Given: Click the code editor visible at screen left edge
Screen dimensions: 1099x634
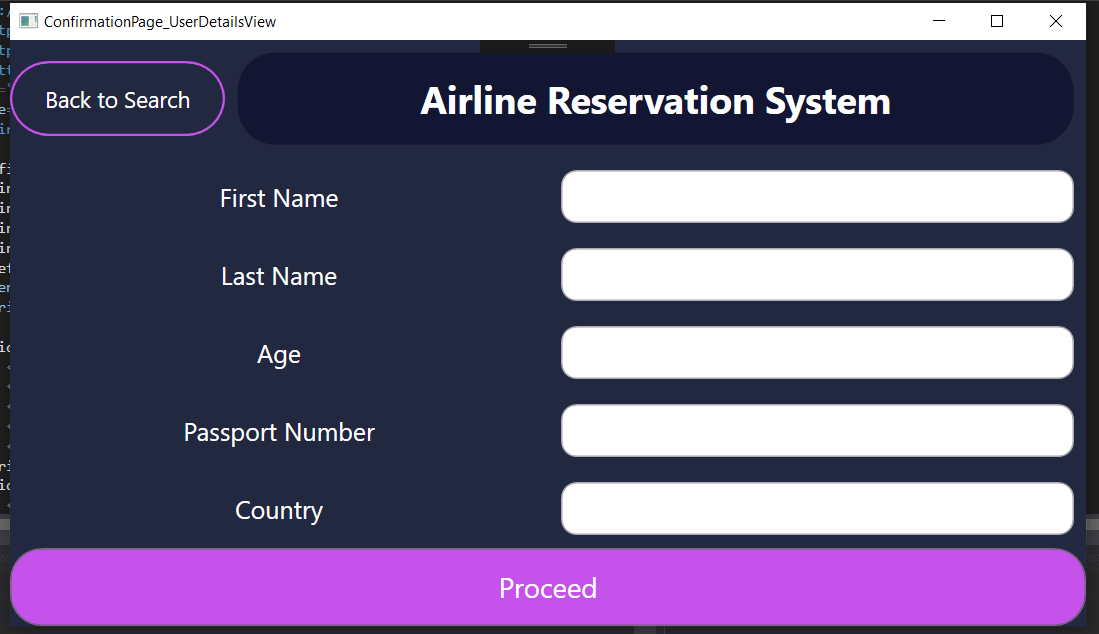Looking at the screenshot, I should (x=4, y=300).
